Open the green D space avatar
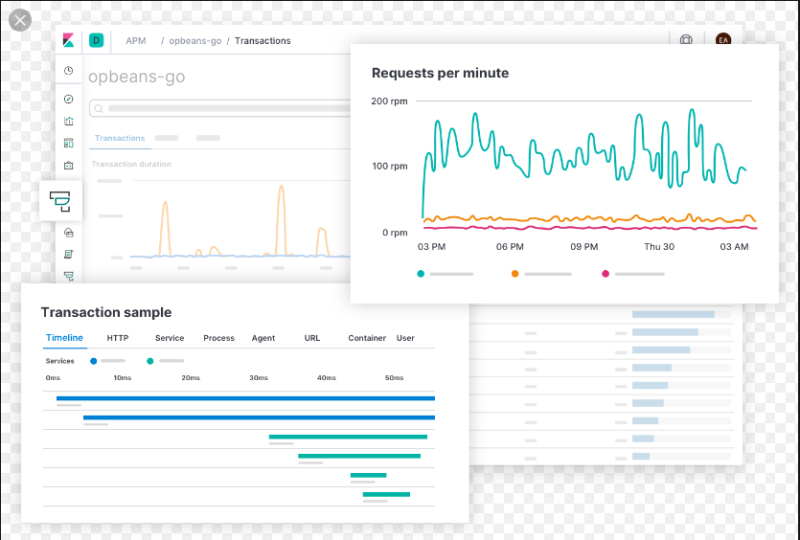800x540 pixels. pyautogui.click(x=96, y=41)
